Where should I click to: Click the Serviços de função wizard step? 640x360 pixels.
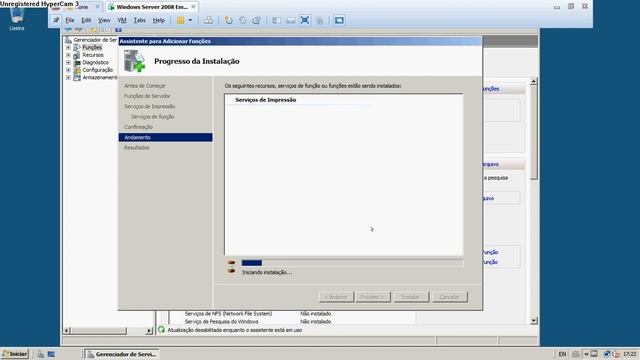153,117
